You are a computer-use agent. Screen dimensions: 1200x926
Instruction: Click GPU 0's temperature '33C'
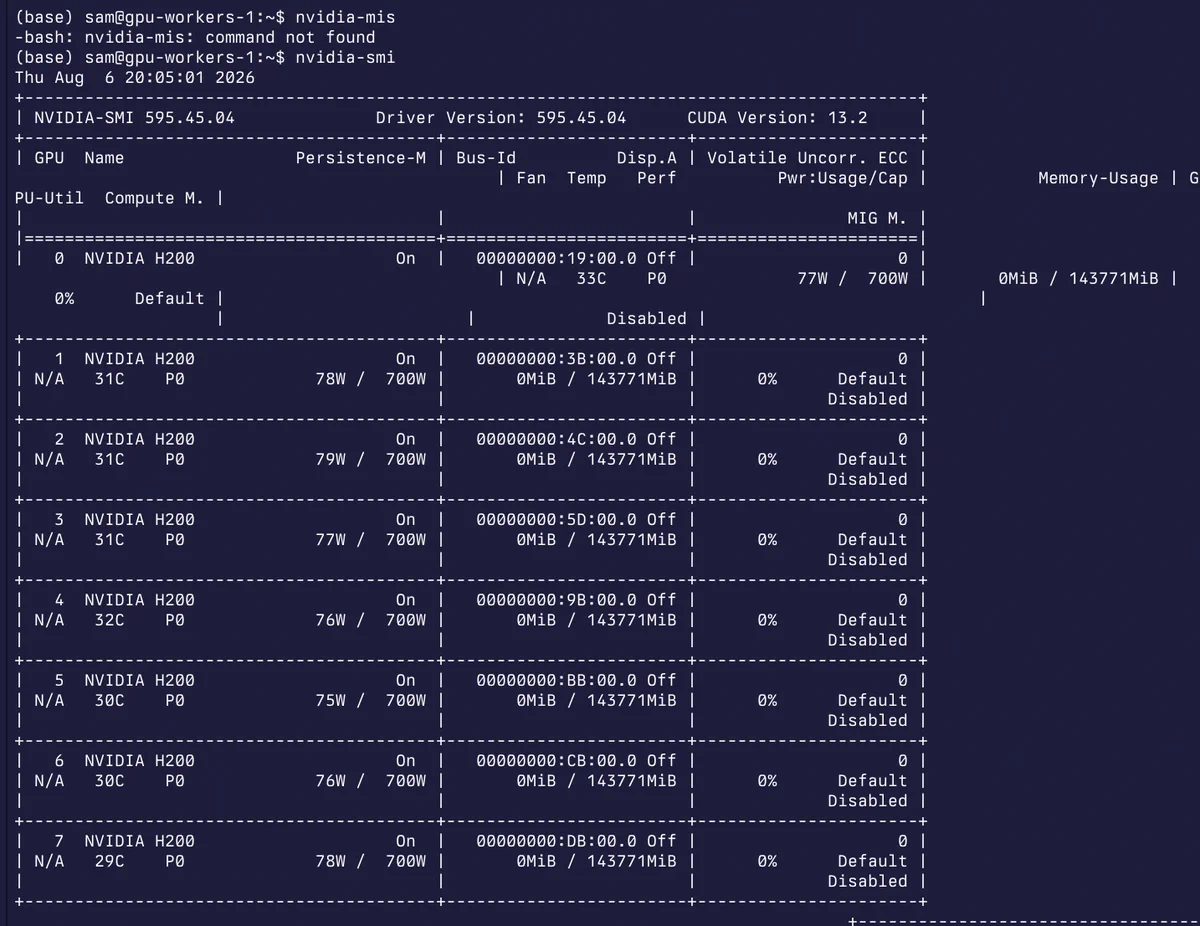tap(591, 278)
